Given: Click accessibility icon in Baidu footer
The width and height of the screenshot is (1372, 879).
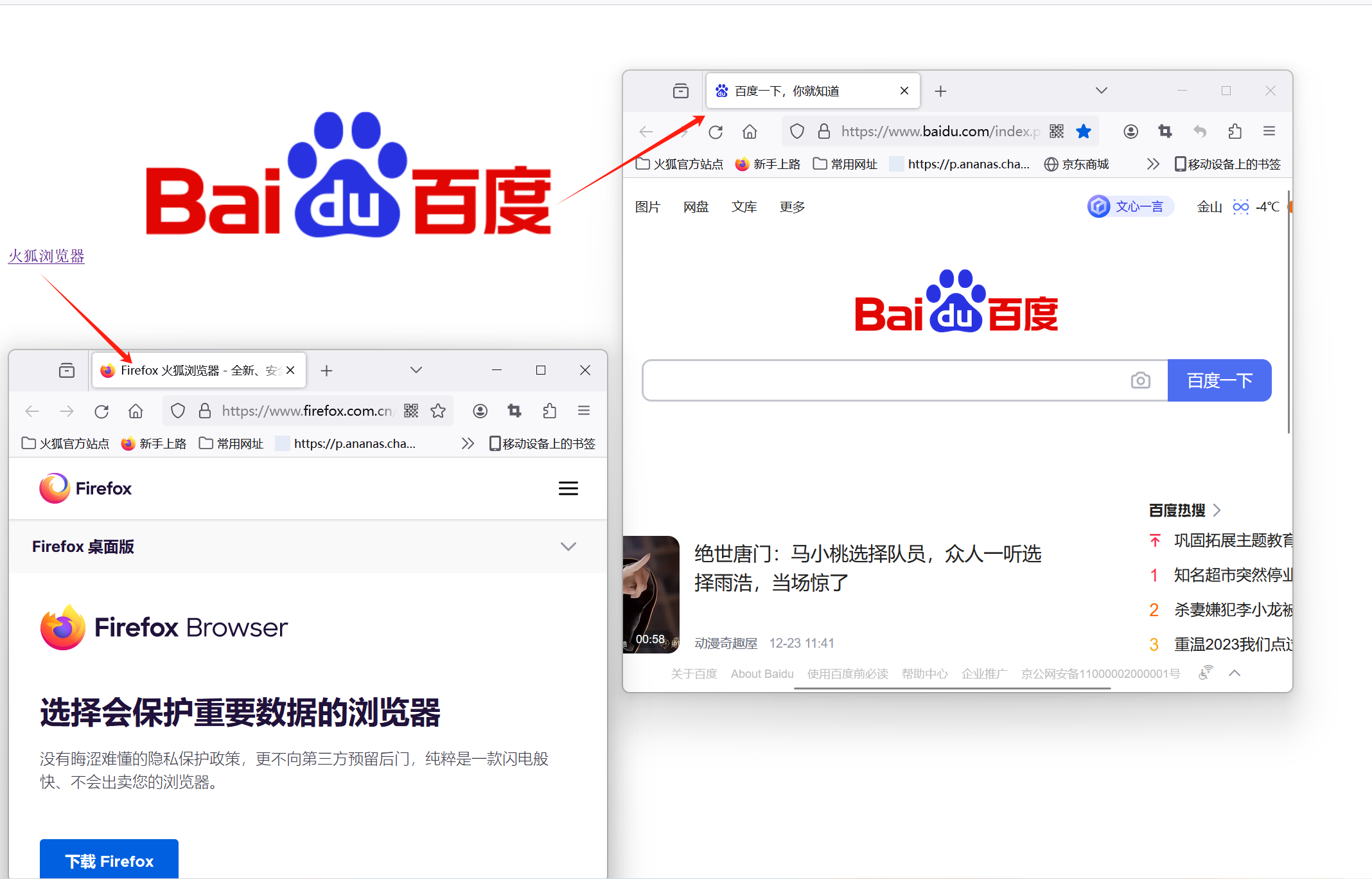Looking at the screenshot, I should tap(1206, 673).
